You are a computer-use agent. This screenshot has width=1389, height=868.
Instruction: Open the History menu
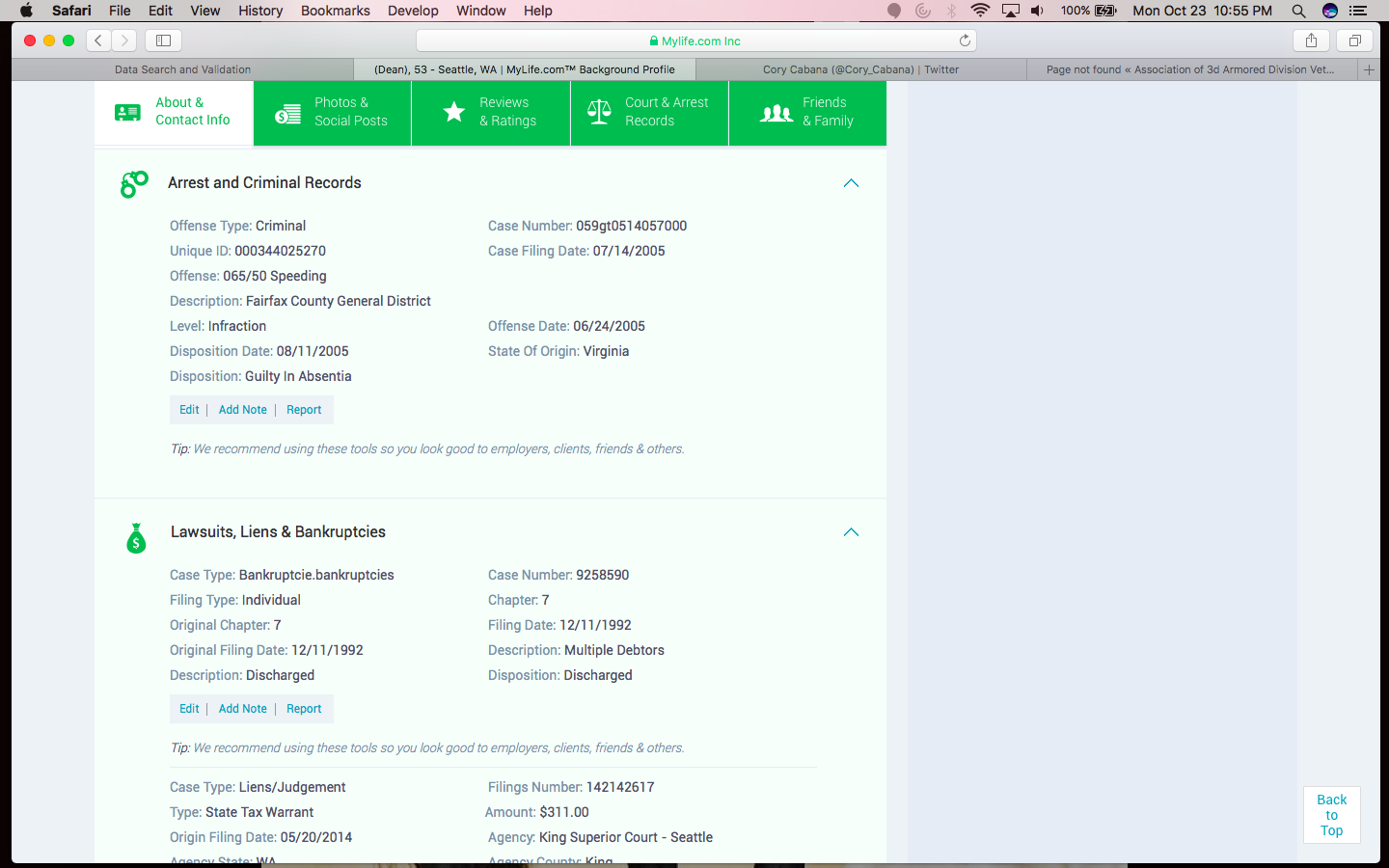tap(260, 11)
